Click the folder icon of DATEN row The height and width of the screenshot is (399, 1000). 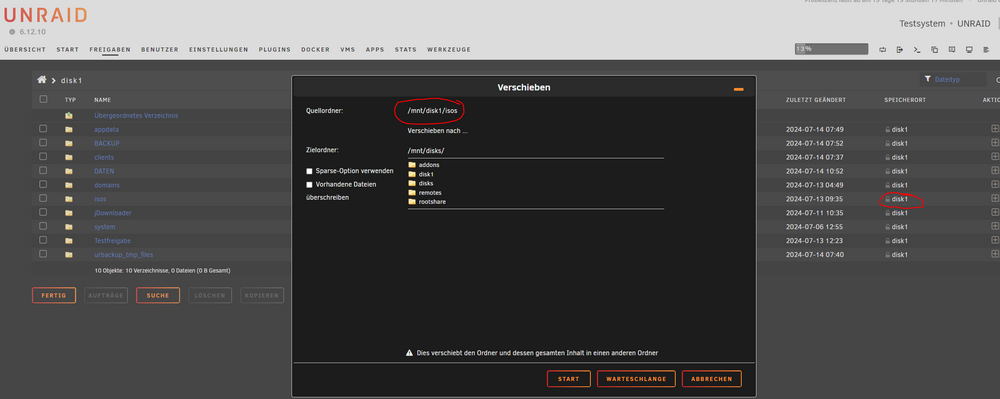pos(68,171)
